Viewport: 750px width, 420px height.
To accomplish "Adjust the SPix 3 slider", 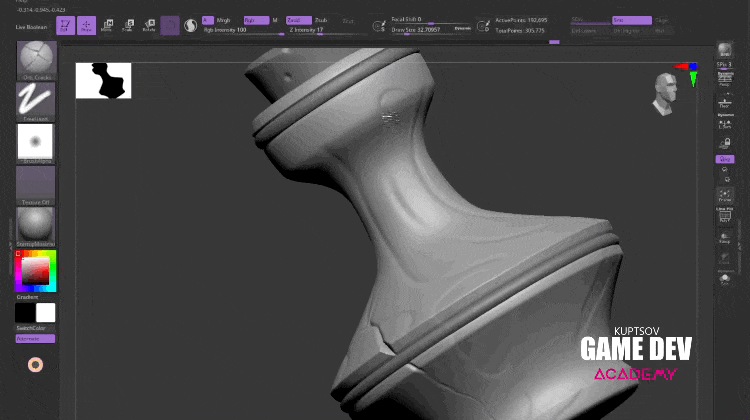I will [x=725, y=65].
